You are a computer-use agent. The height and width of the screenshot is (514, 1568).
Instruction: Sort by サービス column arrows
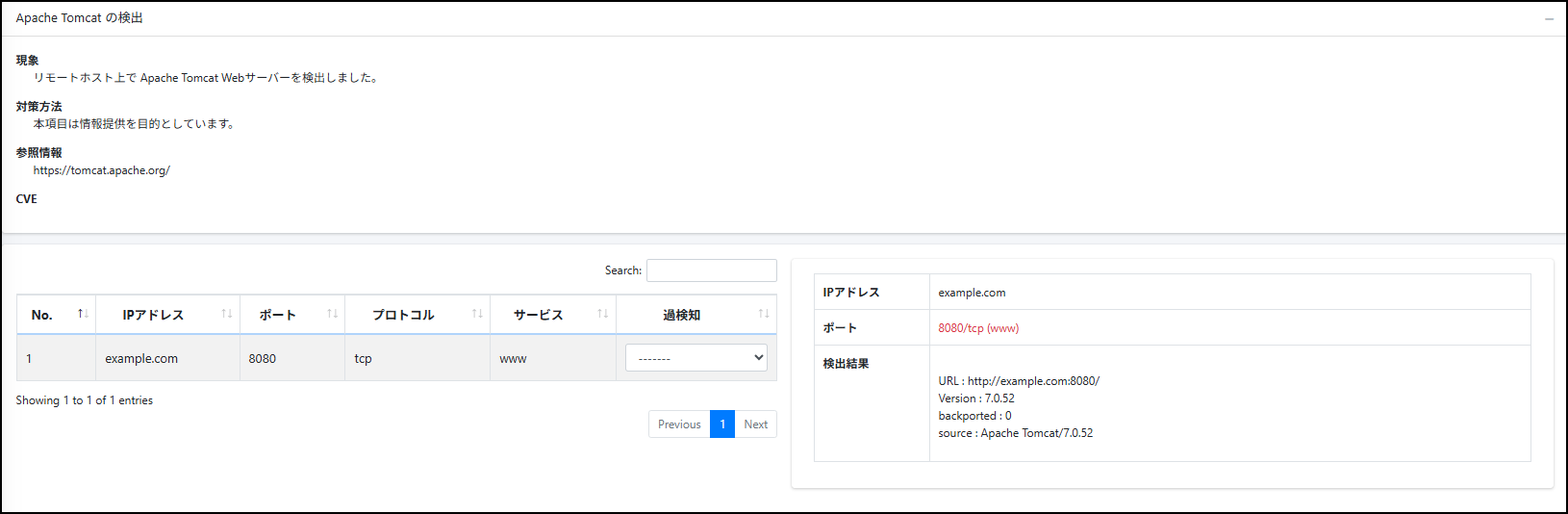(602, 314)
